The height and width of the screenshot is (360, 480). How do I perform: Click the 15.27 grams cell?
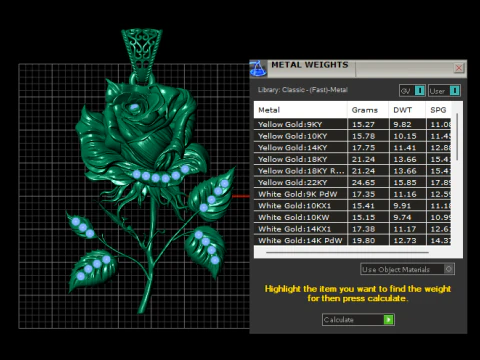368,124
